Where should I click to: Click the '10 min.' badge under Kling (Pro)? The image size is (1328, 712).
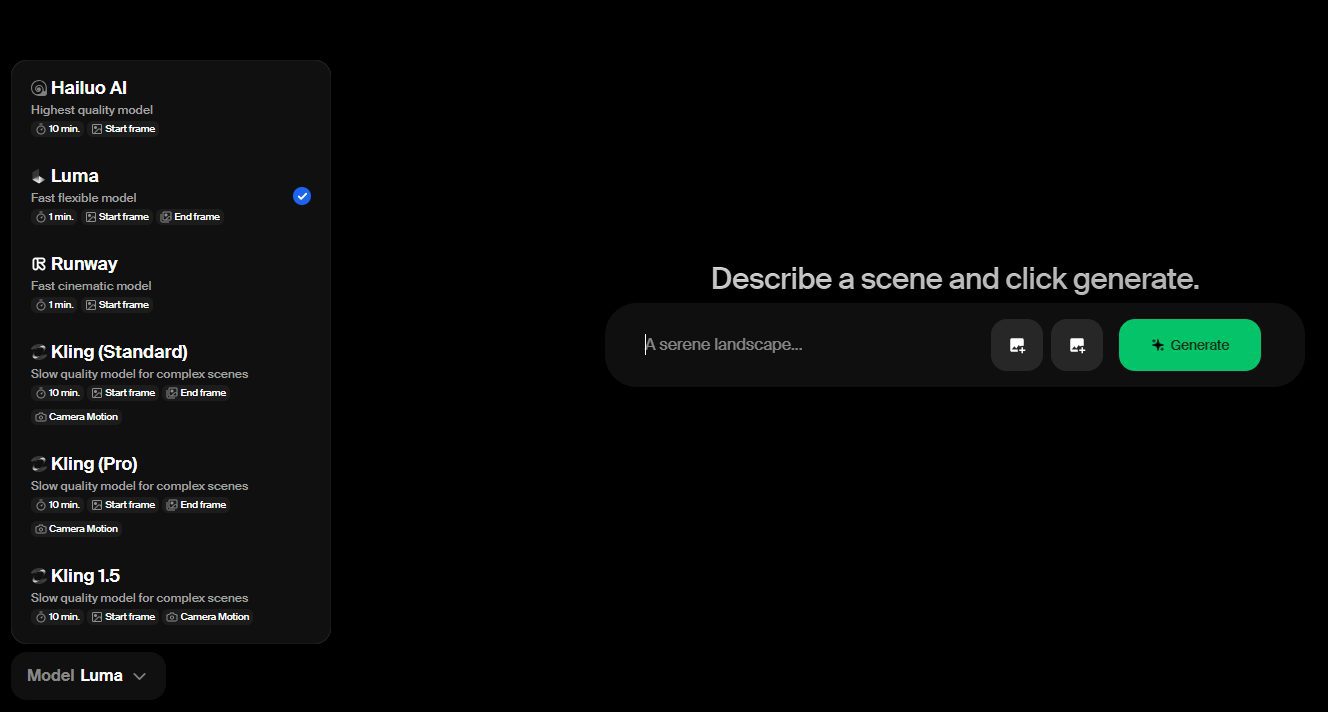point(57,505)
